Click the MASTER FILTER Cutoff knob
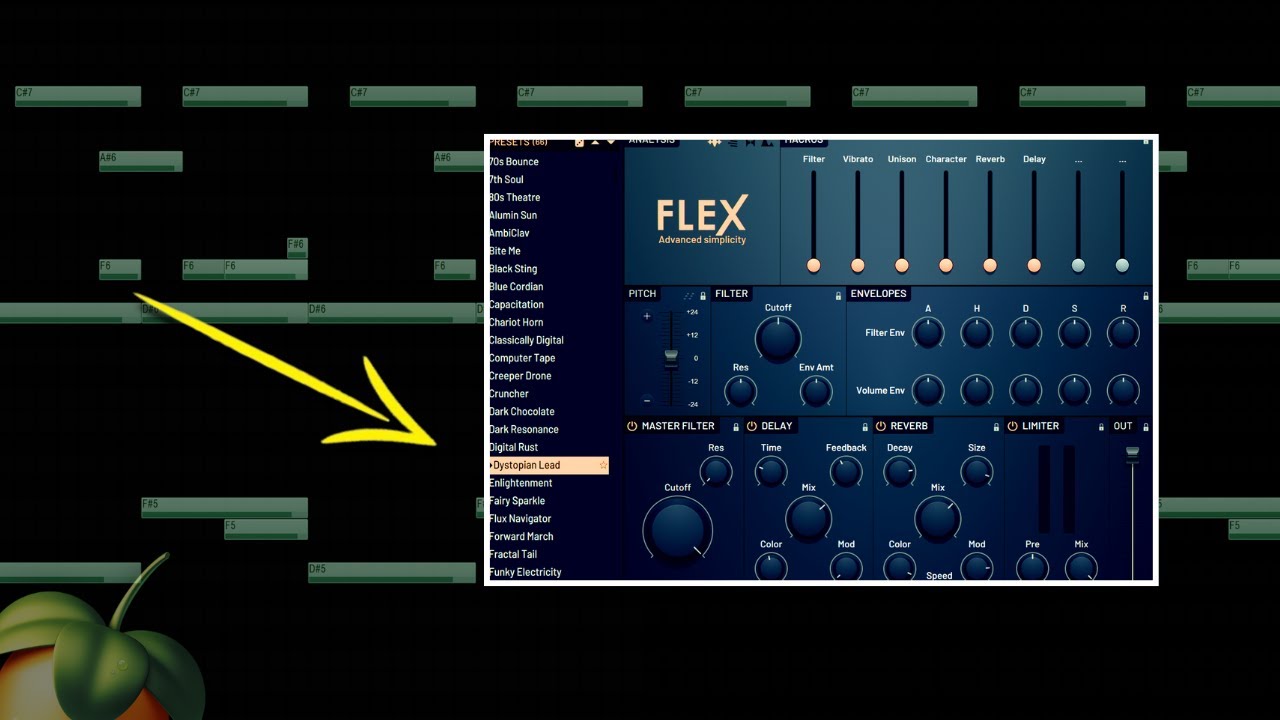Screen dimensions: 1280x720 click(677, 530)
